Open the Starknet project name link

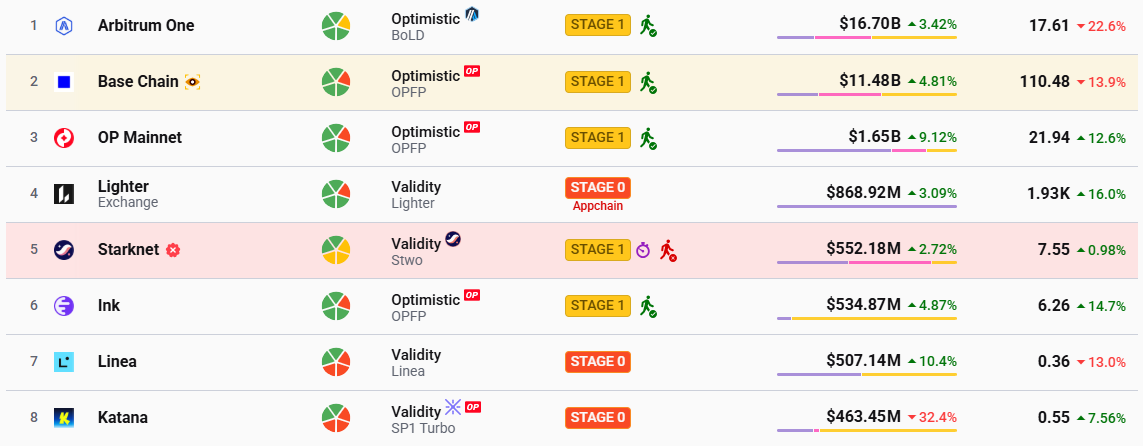pyautogui.click(x=128, y=249)
